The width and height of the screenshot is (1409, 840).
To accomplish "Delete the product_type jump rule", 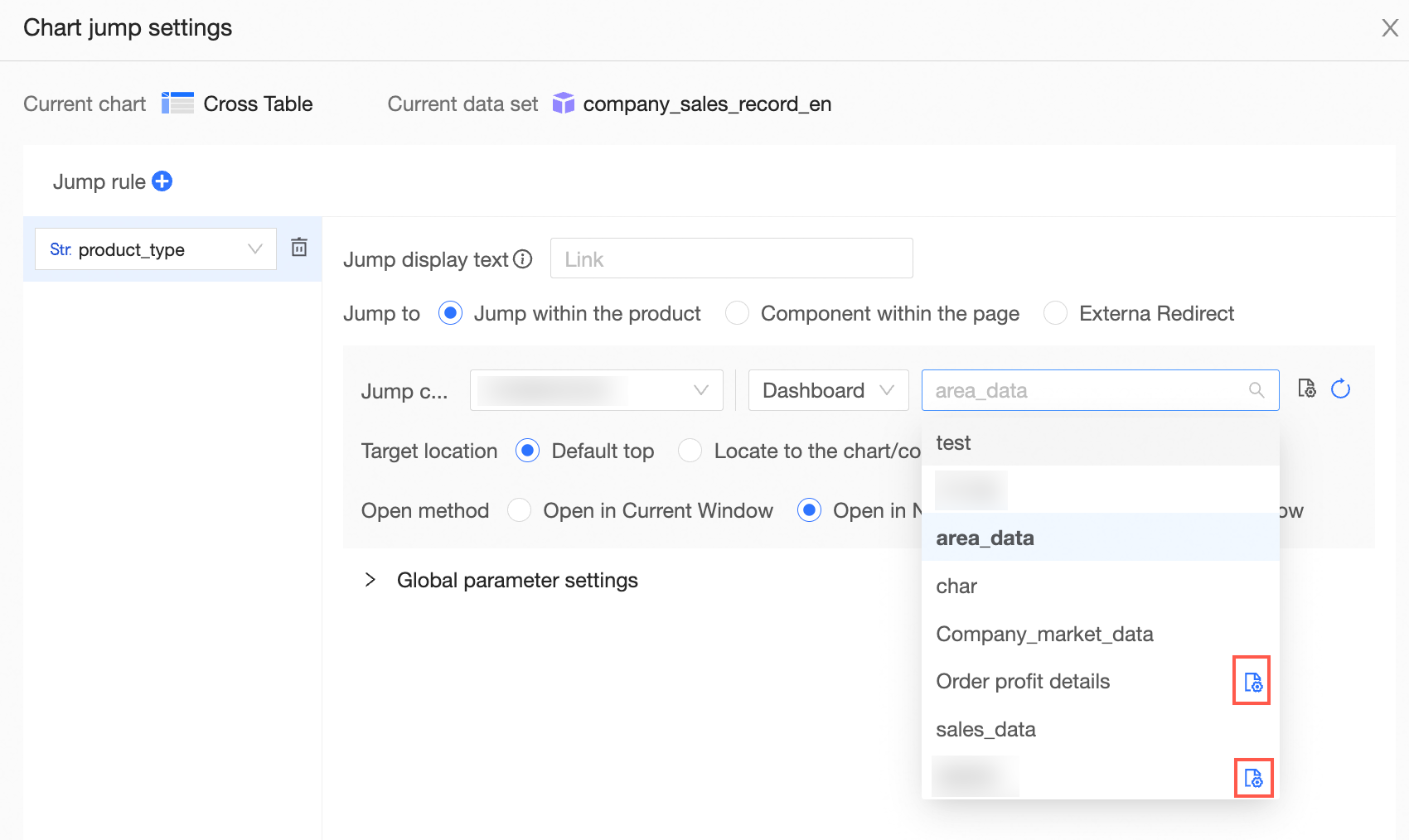I will coord(299,248).
